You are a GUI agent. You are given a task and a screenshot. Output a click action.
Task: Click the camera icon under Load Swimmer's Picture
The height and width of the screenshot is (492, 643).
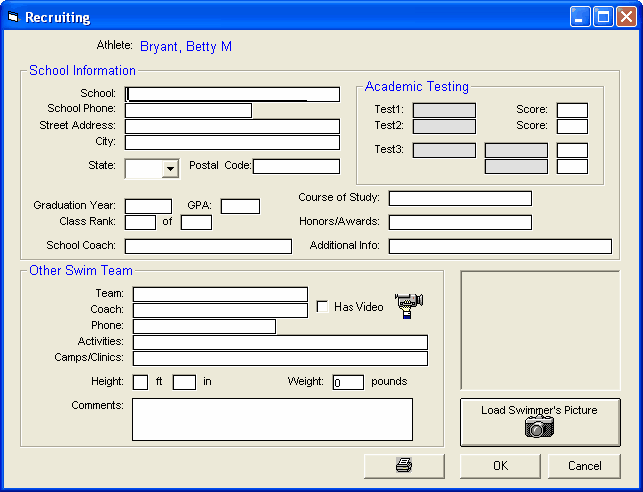click(x=539, y=428)
